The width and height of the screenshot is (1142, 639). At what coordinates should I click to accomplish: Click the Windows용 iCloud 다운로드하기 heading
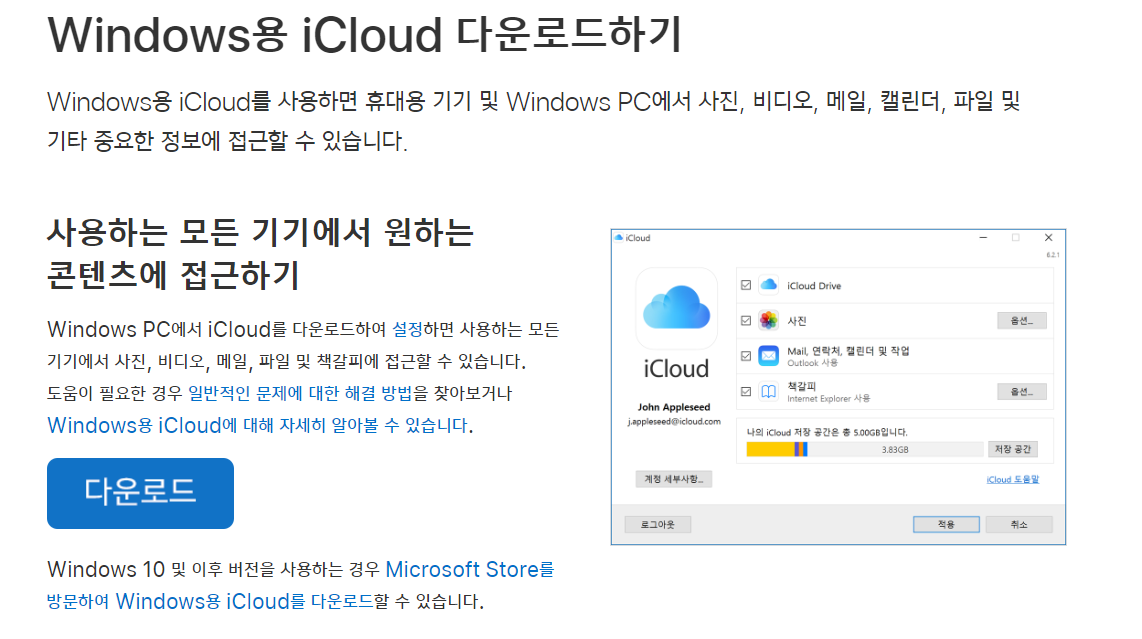[x=364, y=34]
